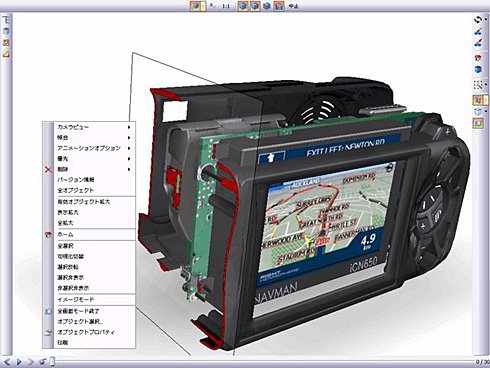Click the dotted selection rectangle icon
This screenshot has width=490, height=368.
point(478,85)
